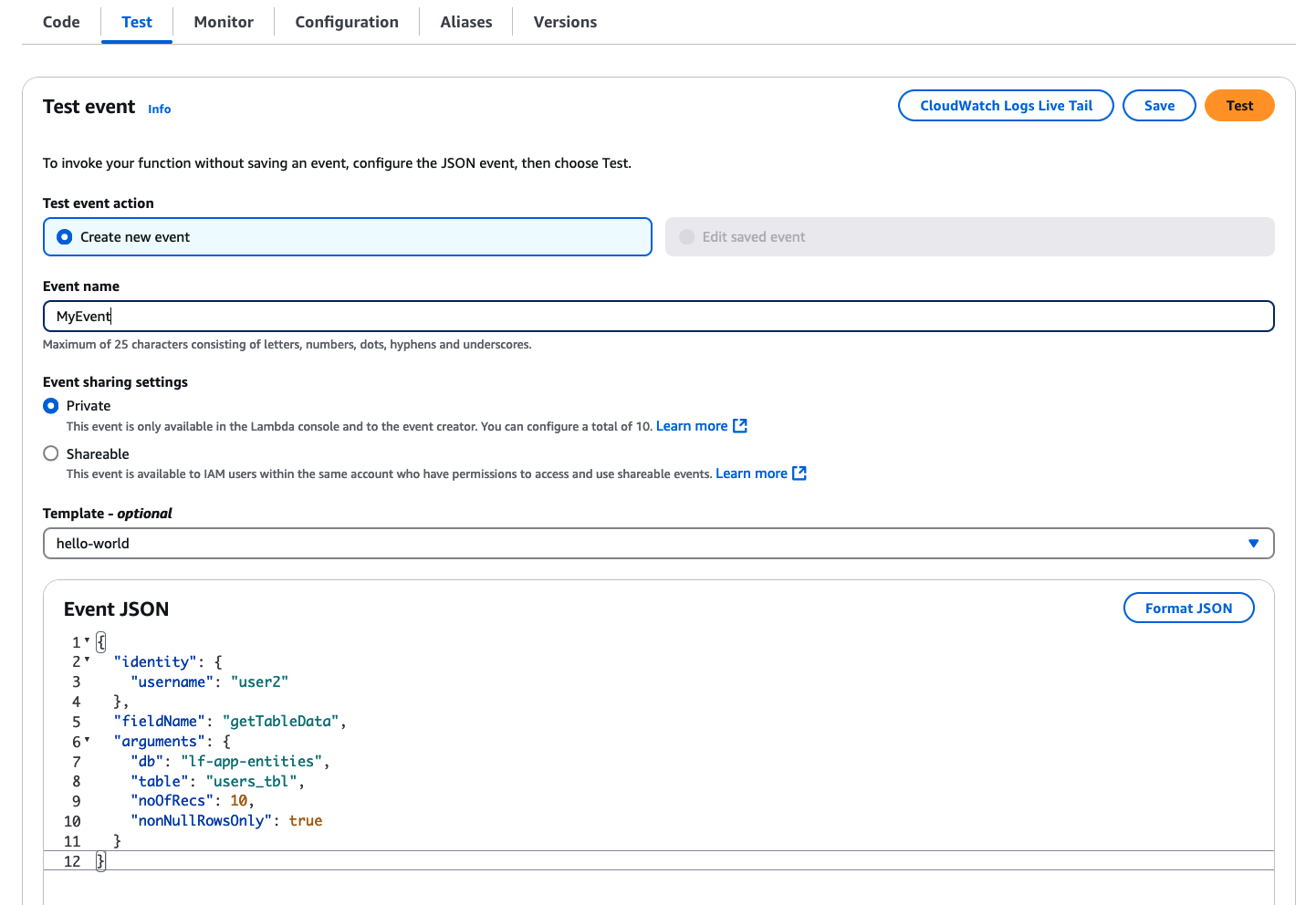1316x905 pixels.
Task: Click the Format JSON button
Action: (1188, 608)
